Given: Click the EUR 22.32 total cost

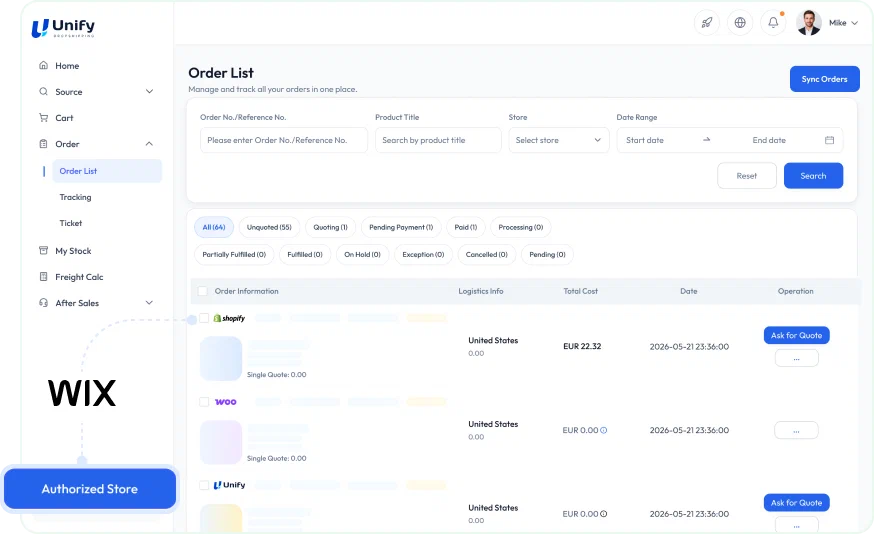Looking at the screenshot, I should (582, 346).
